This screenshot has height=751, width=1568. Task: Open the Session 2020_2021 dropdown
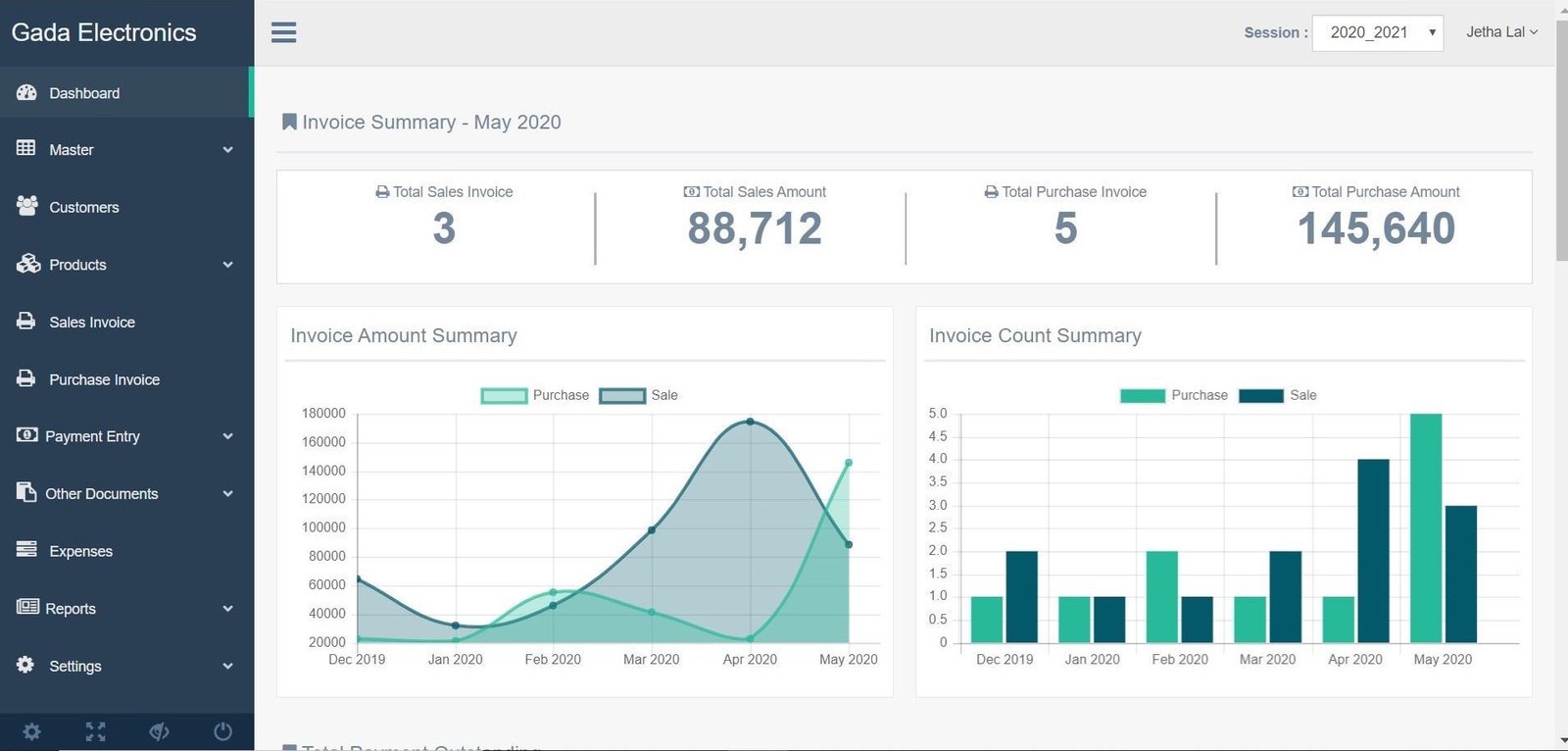(1377, 32)
